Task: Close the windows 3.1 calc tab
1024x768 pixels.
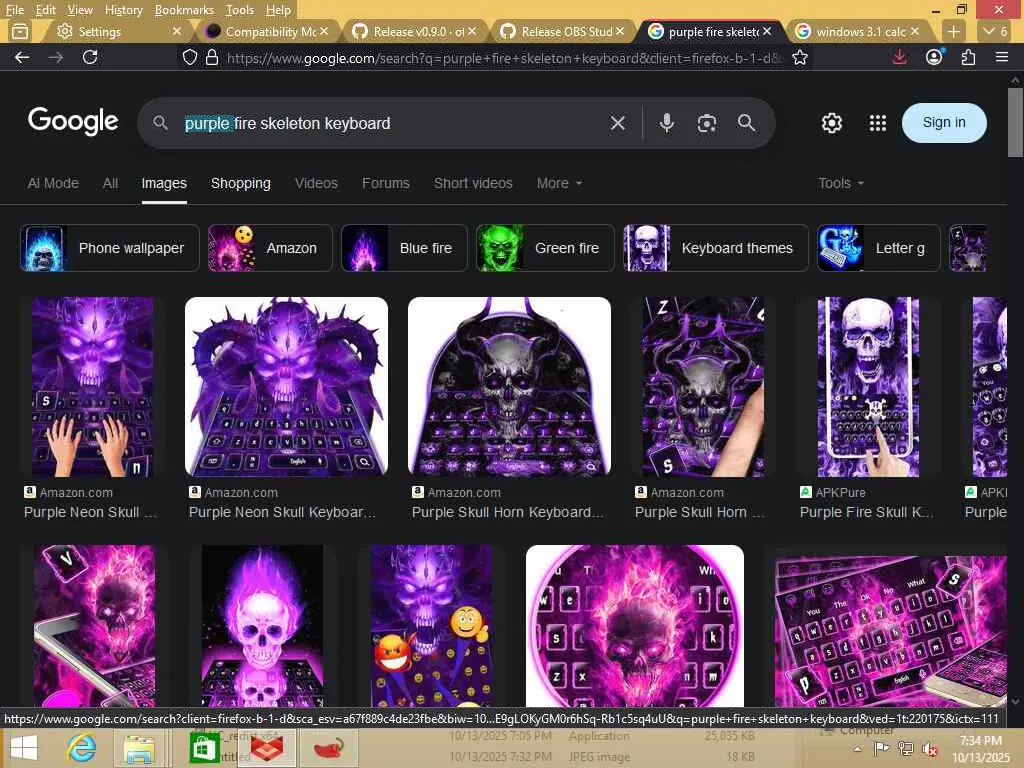Action: point(915,31)
